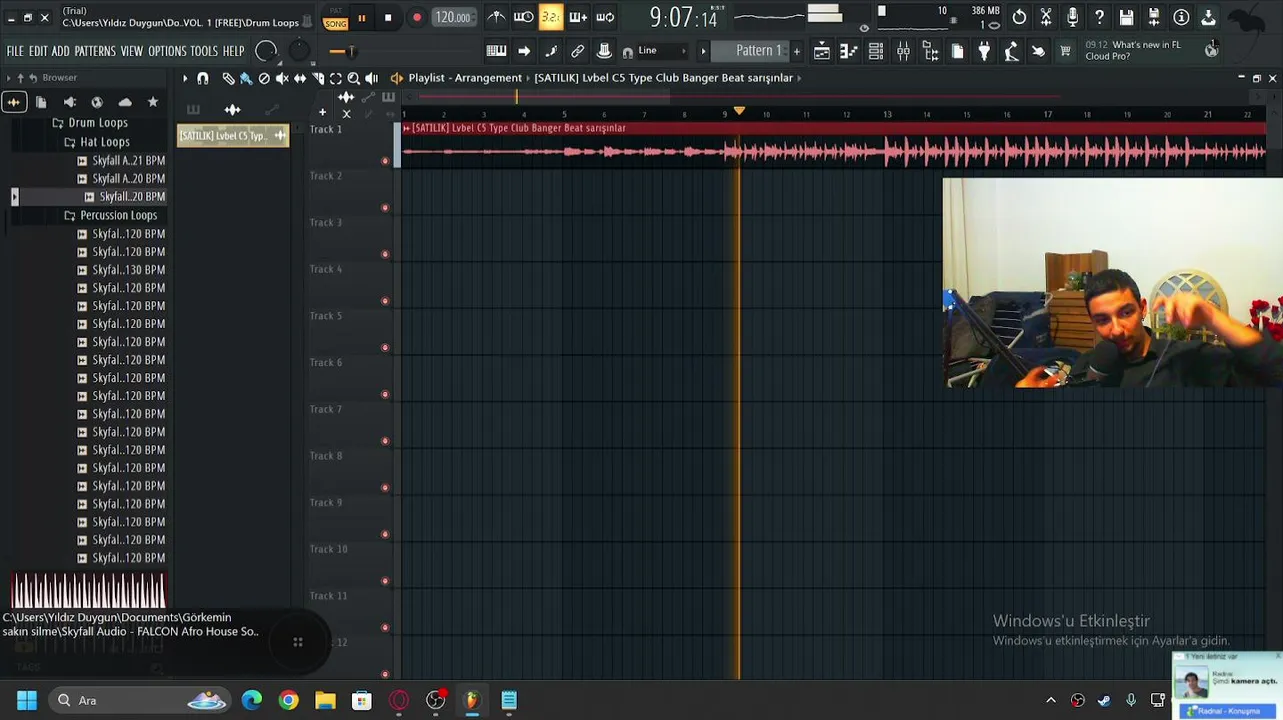Toggle wait for input to start playing

(x=523, y=17)
